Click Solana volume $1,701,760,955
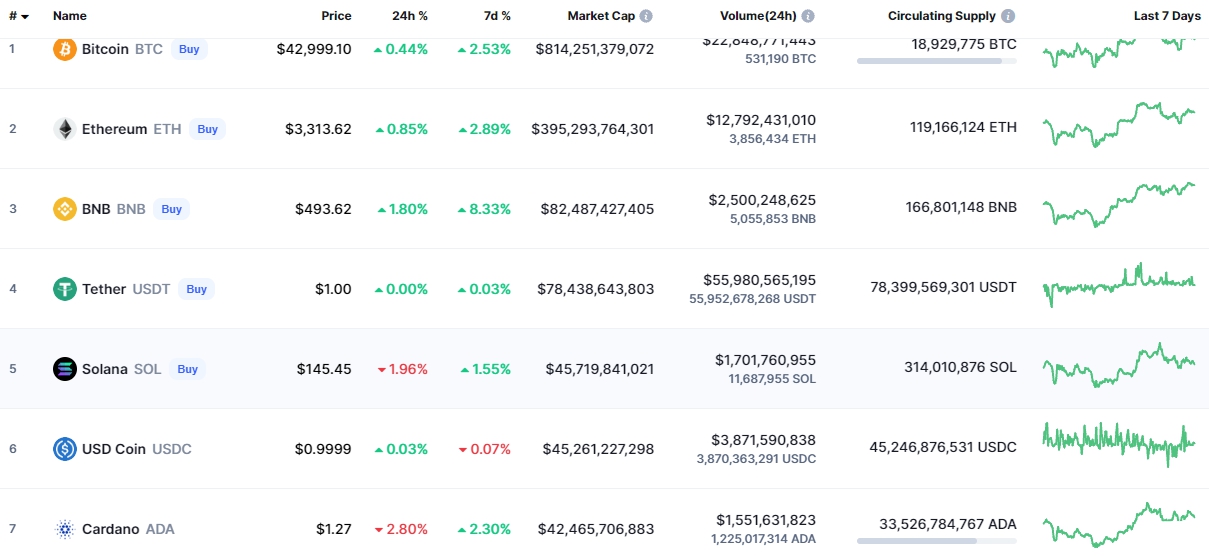The height and width of the screenshot is (556, 1209). (765, 360)
